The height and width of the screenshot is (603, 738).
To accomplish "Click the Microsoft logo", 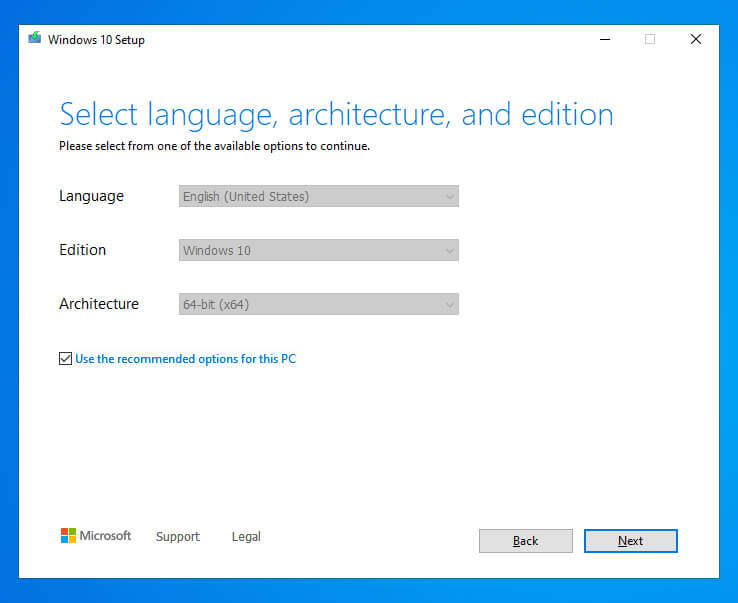I will pos(96,536).
